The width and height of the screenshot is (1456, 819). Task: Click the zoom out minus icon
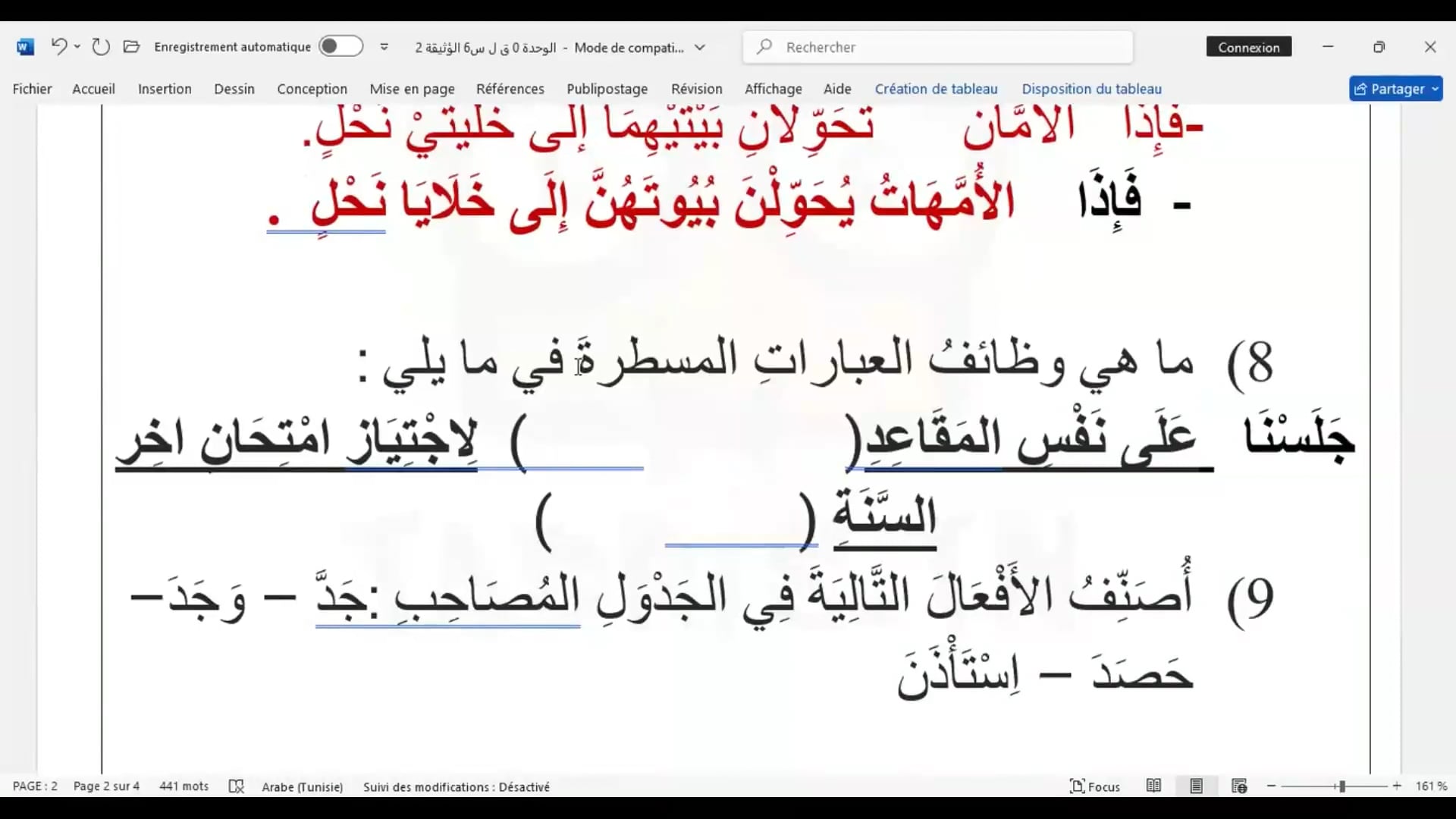click(1272, 786)
